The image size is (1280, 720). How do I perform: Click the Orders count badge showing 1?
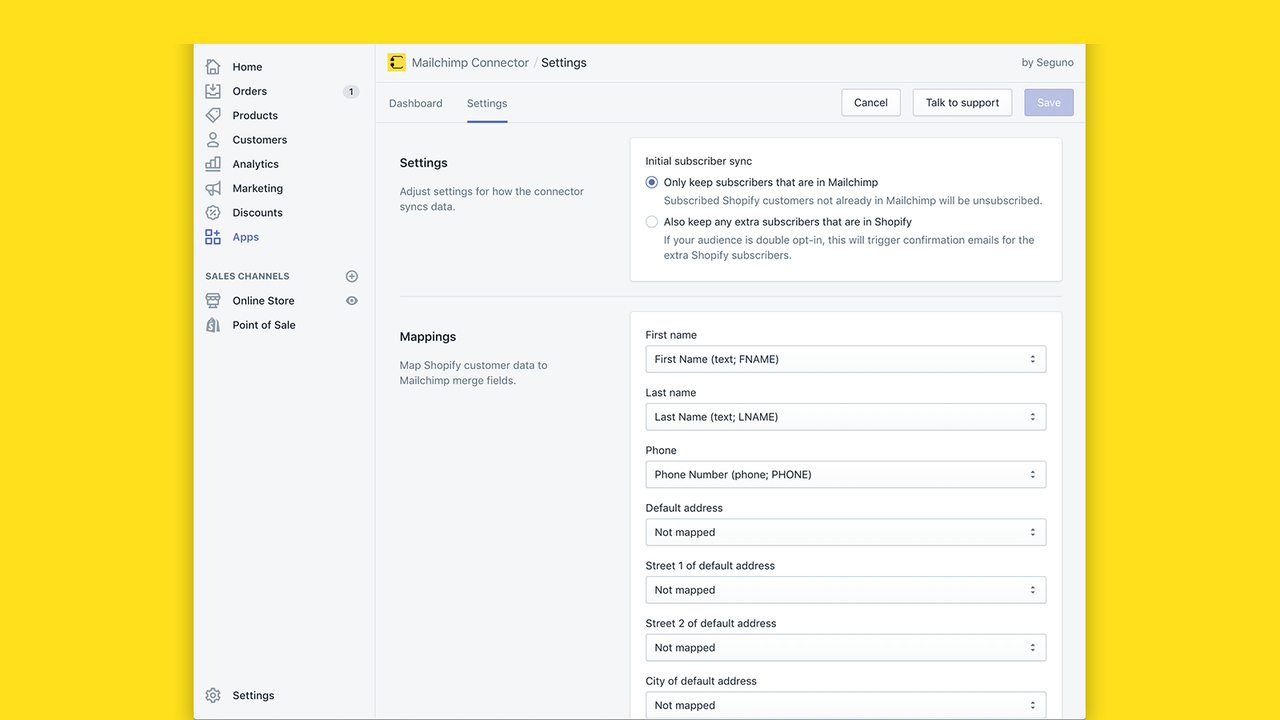[x=351, y=91]
